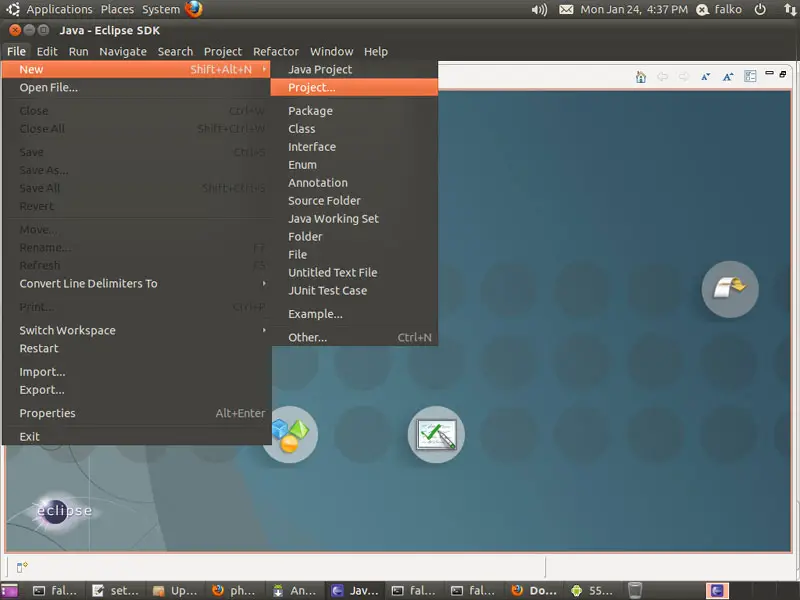Choose Interface from New submenu
800x600 pixels.
point(355,147)
